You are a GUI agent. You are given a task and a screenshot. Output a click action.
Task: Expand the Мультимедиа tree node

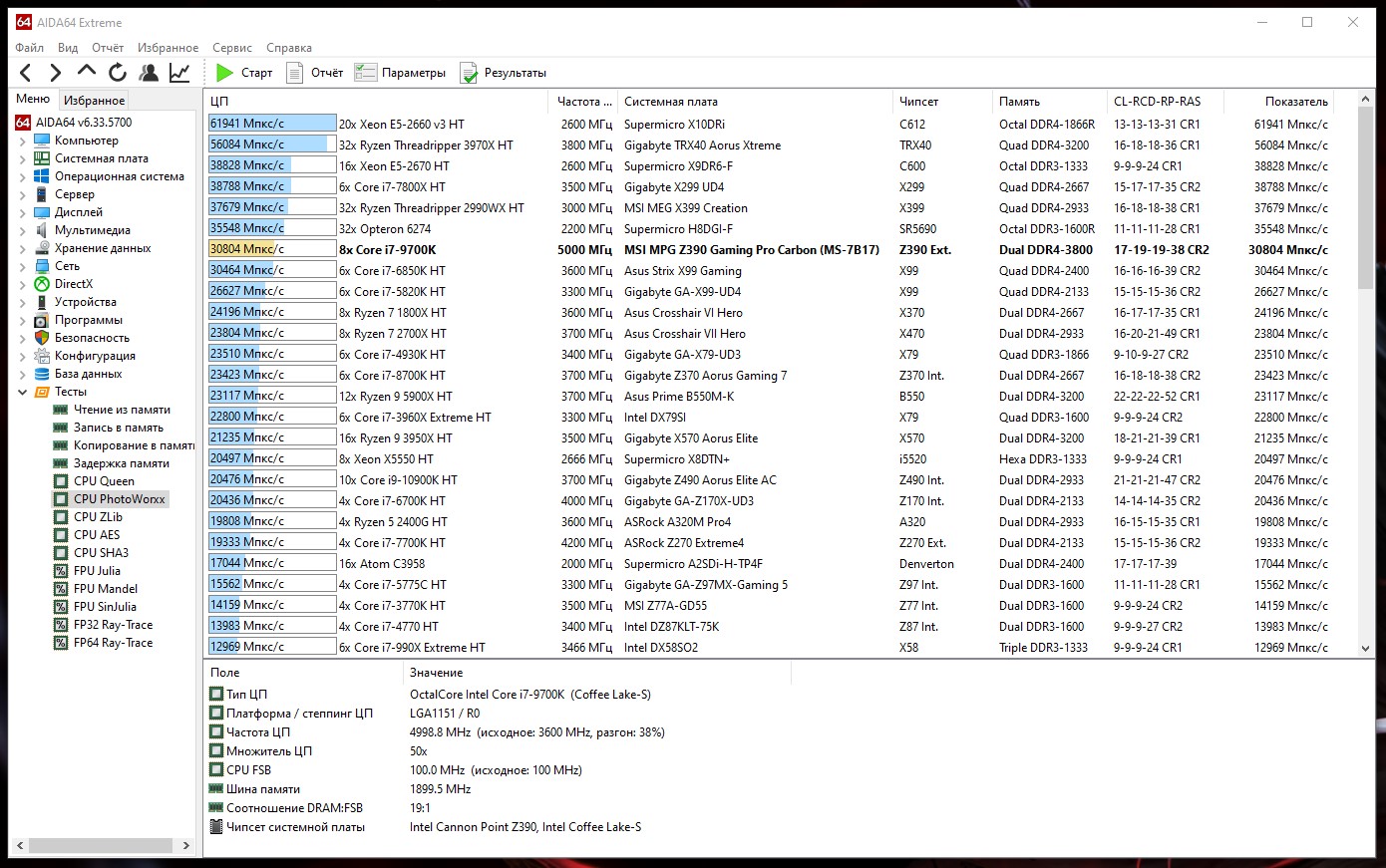[x=23, y=231]
